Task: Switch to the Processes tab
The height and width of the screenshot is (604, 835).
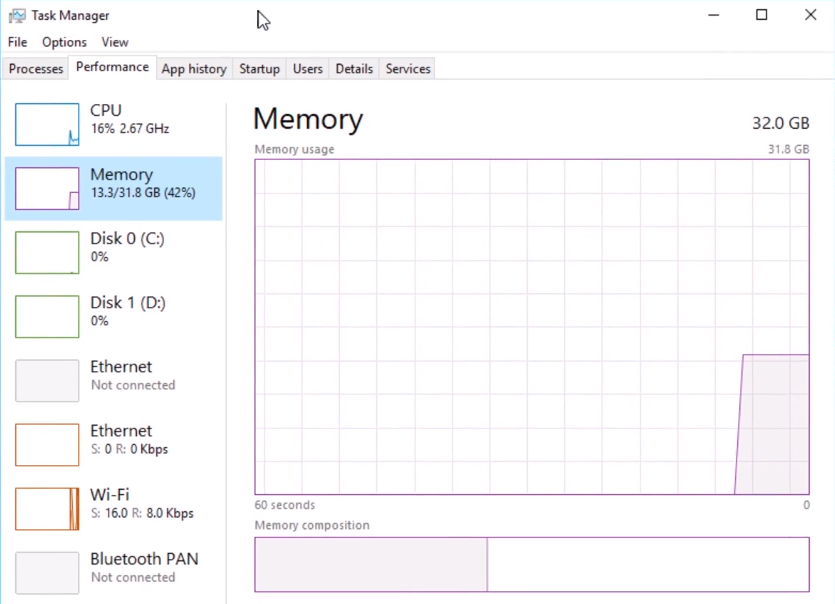Action: point(36,69)
